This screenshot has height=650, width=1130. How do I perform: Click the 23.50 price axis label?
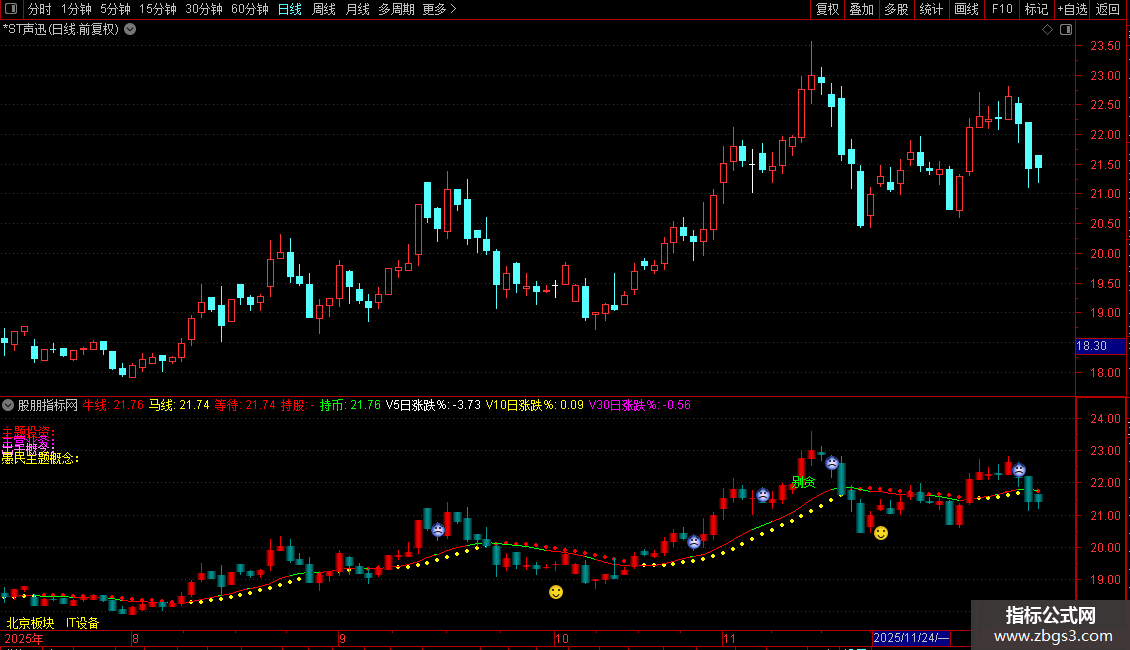click(1105, 45)
